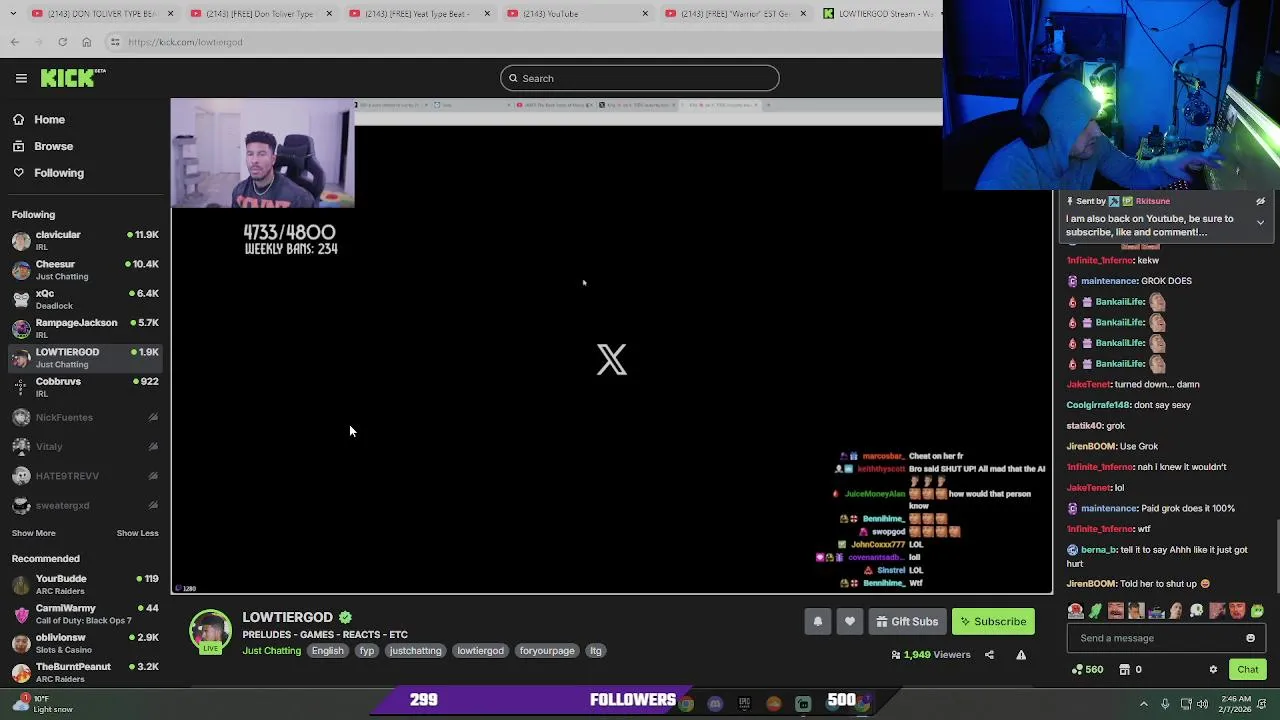Hide the pinned chat message
Viewport: 1280px width, 720px height.
click(1260, 201)
